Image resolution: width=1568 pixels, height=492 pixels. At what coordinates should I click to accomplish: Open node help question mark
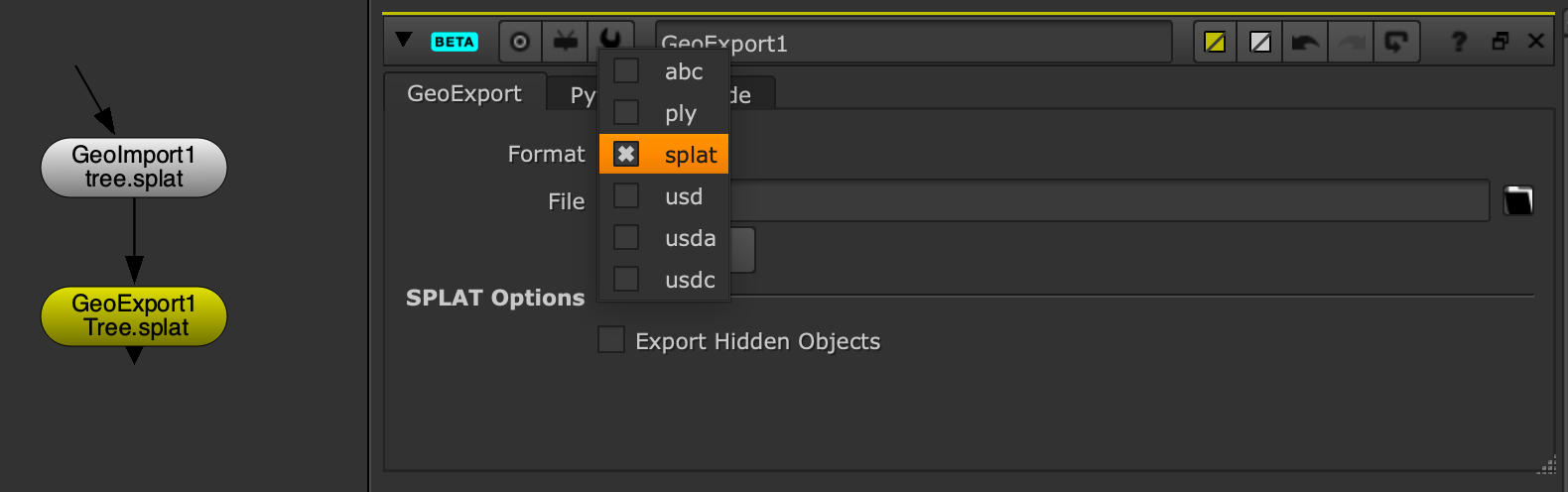point(1458,42)
